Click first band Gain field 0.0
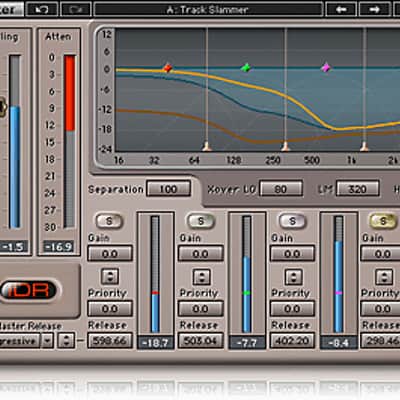Viewport: 400px width, 400px height. [x=110, y=254]
